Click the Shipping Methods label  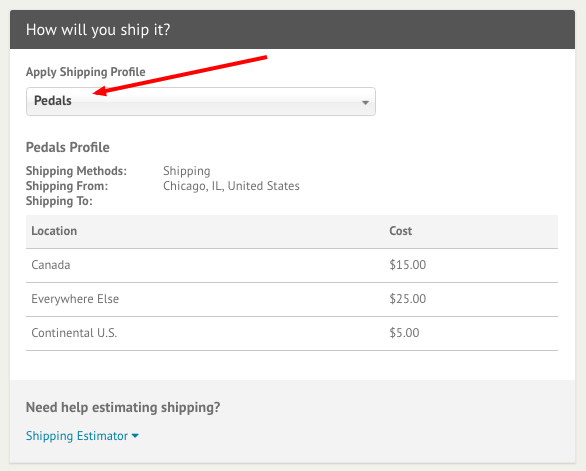click(x=76, y=171)
